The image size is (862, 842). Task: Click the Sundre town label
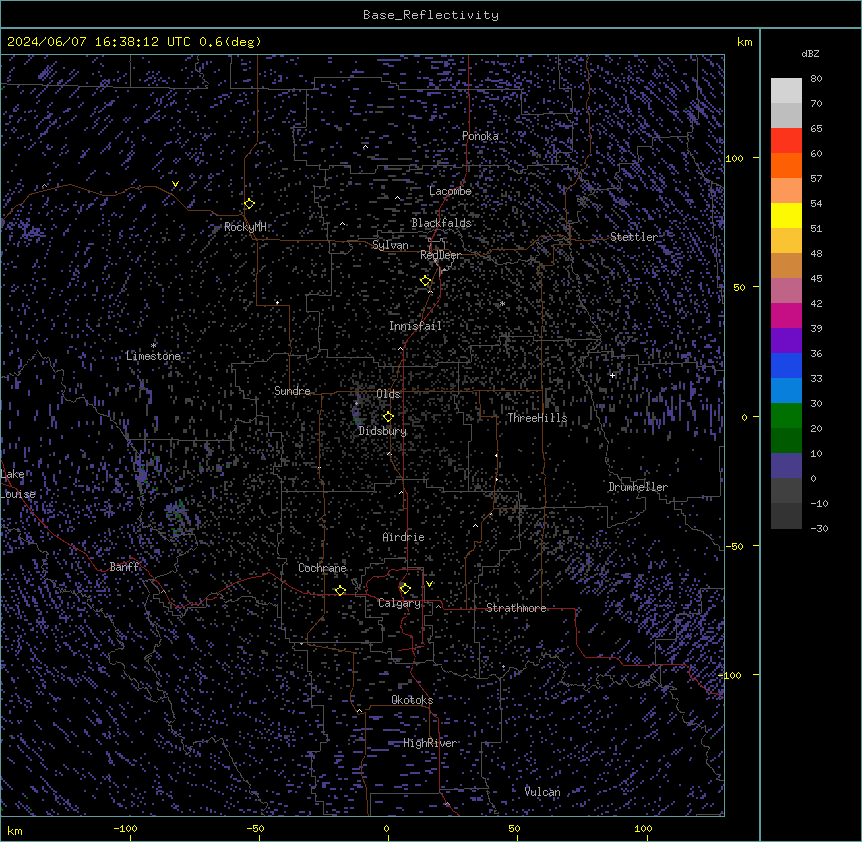pyautogui.click(x=292, y=391)
